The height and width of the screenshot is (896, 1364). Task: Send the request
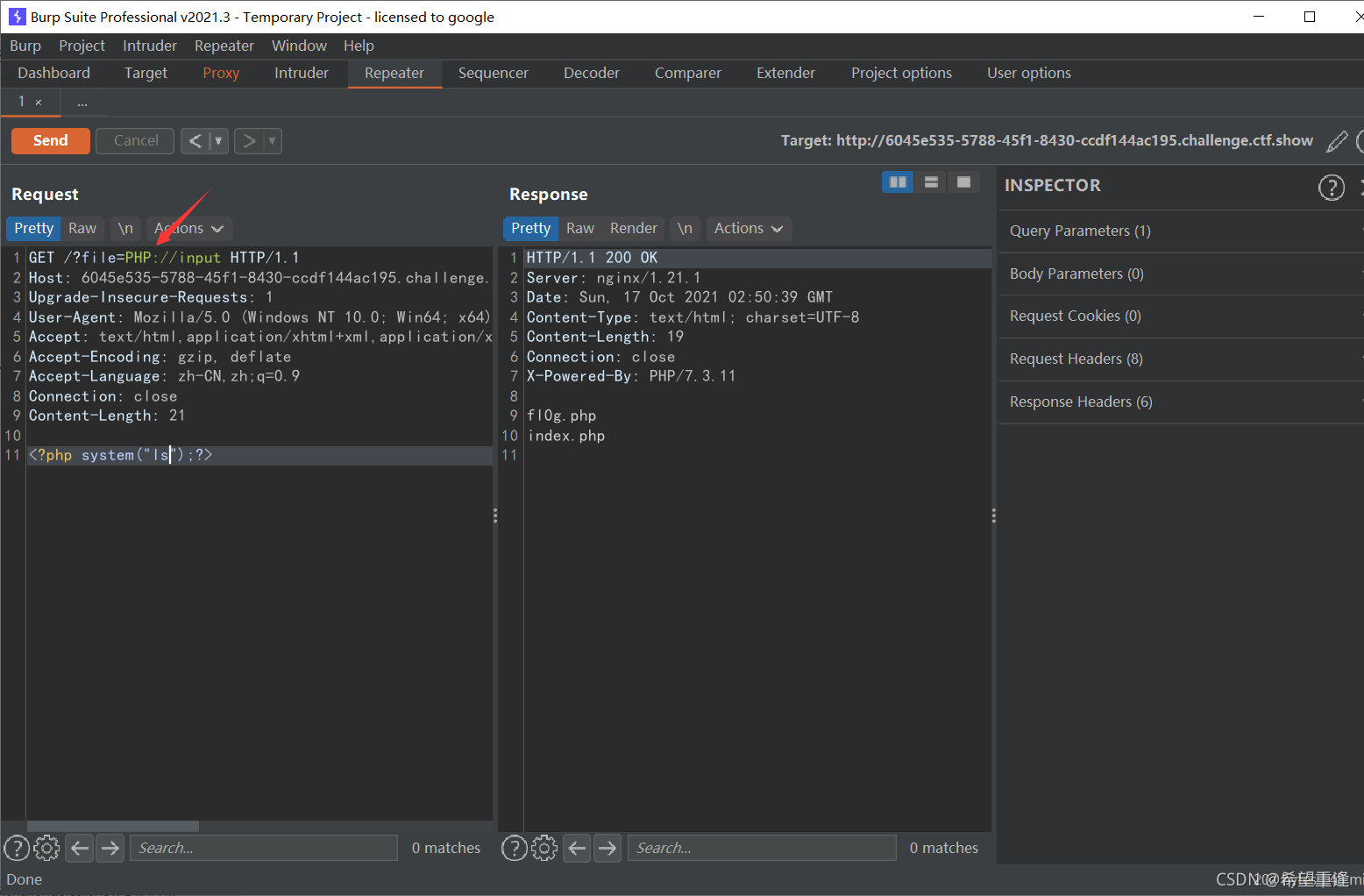[51, 140]
